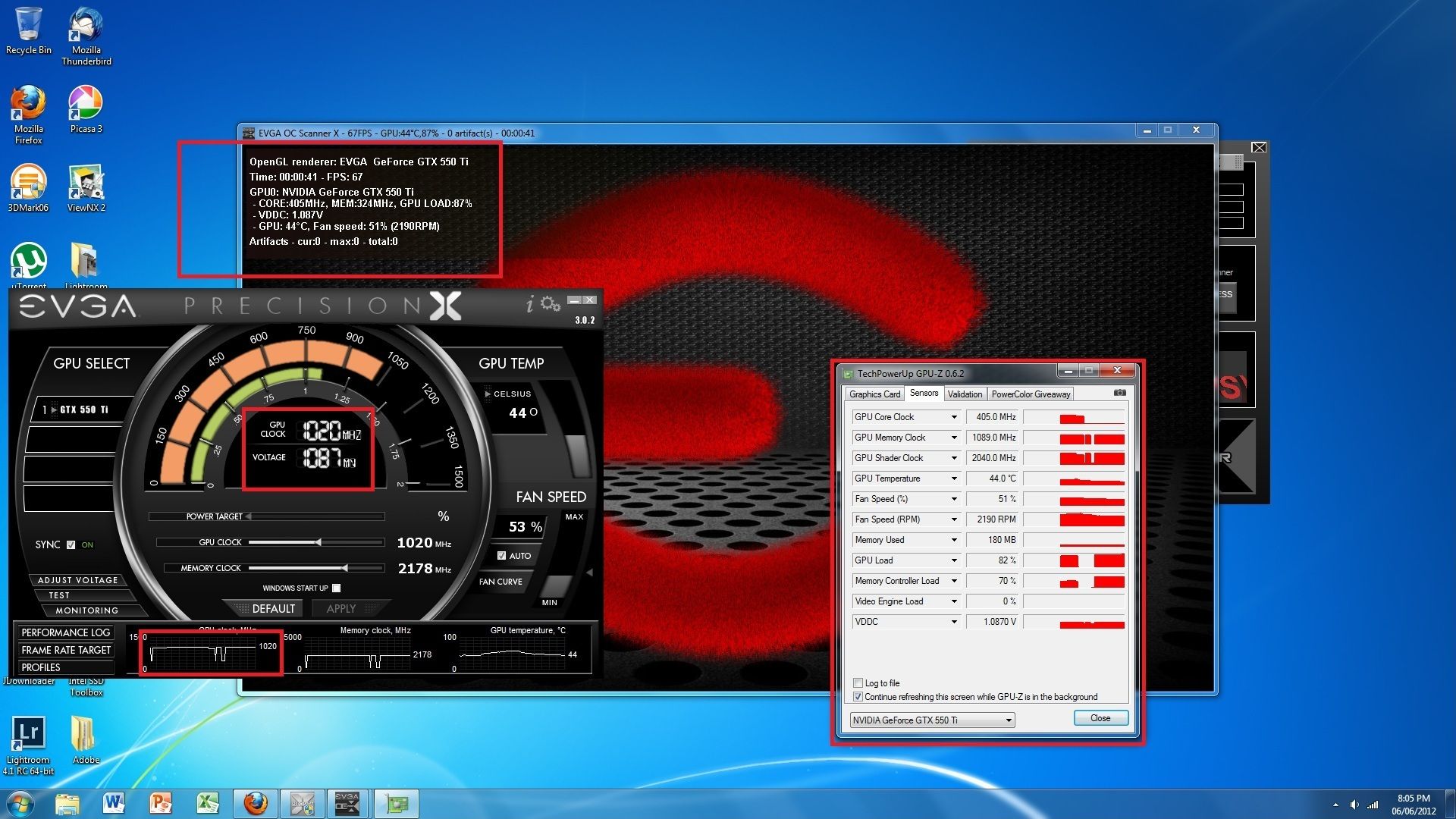Select NVIDIA GeForce GTX 550 Ti from dropdown

[930, 718]
